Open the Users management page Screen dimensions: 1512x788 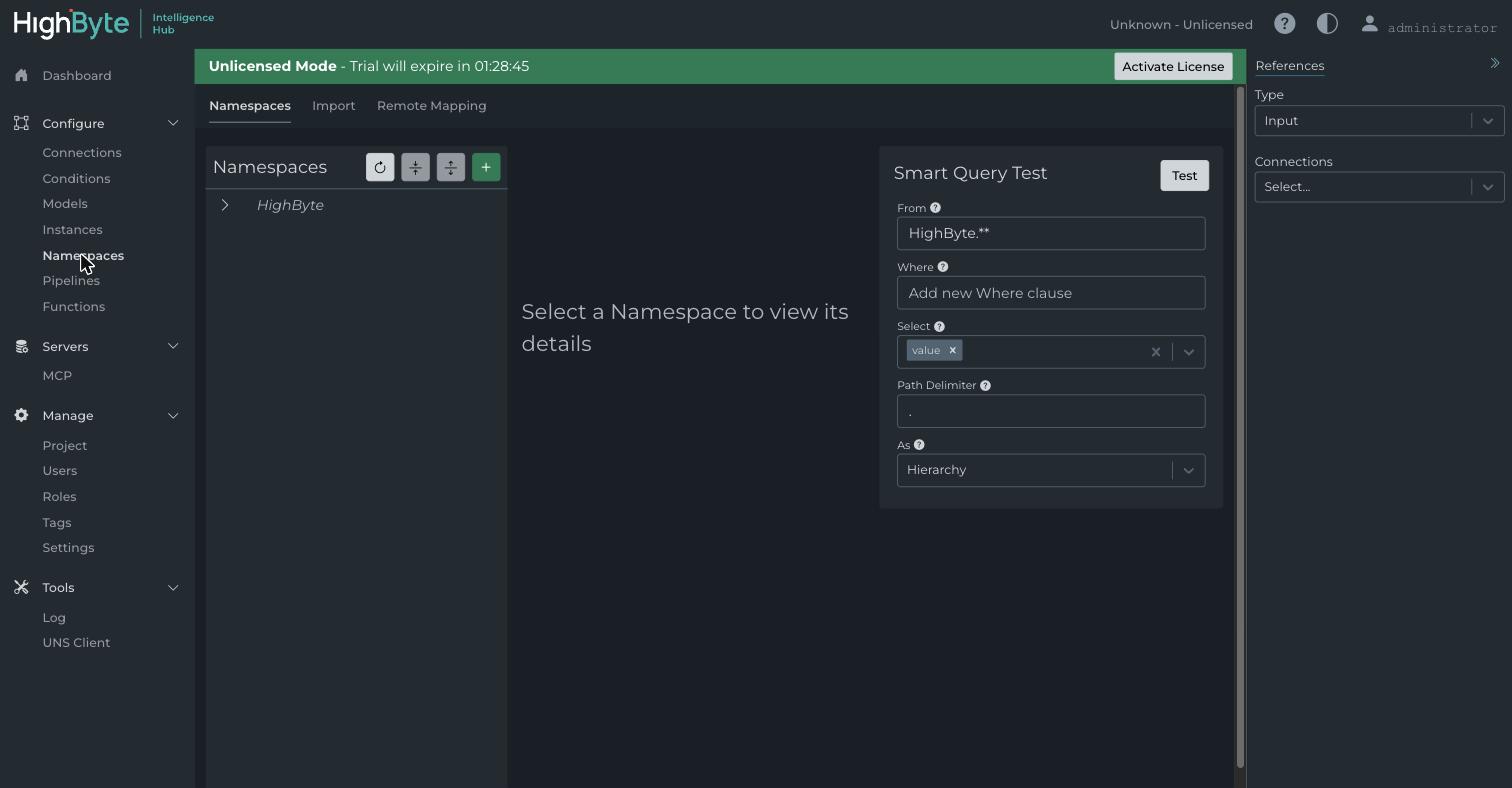point(60,471)
